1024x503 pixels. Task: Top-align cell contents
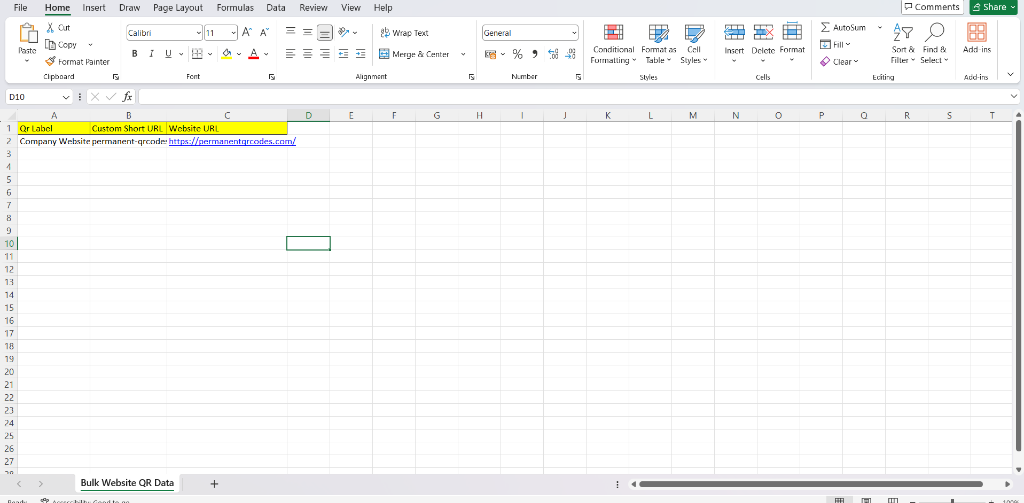click(291, 32)
